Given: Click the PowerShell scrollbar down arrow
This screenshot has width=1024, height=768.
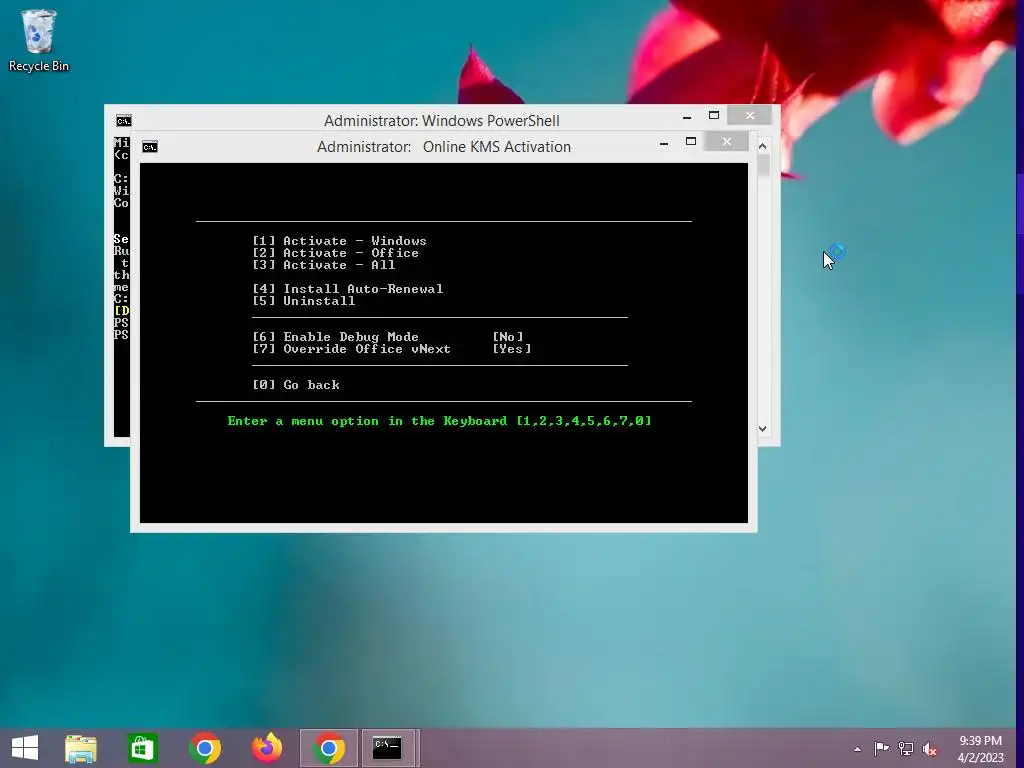Looking at the screenshot, I should pyautogui.click(x=763, y=429).
